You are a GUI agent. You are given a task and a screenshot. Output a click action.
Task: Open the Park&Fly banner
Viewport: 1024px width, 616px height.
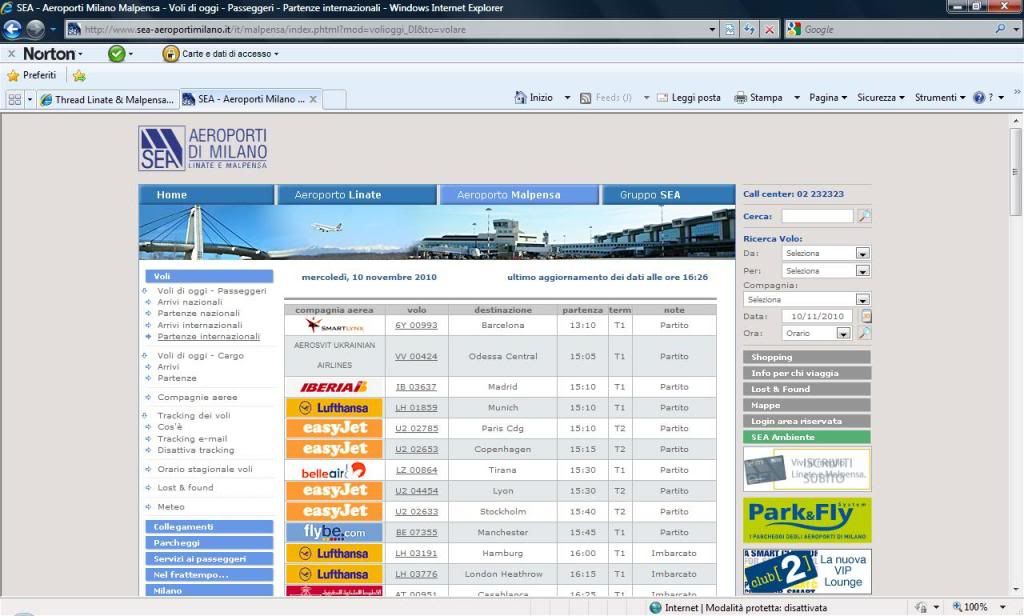pyautogui.click(x=807, y=520)
